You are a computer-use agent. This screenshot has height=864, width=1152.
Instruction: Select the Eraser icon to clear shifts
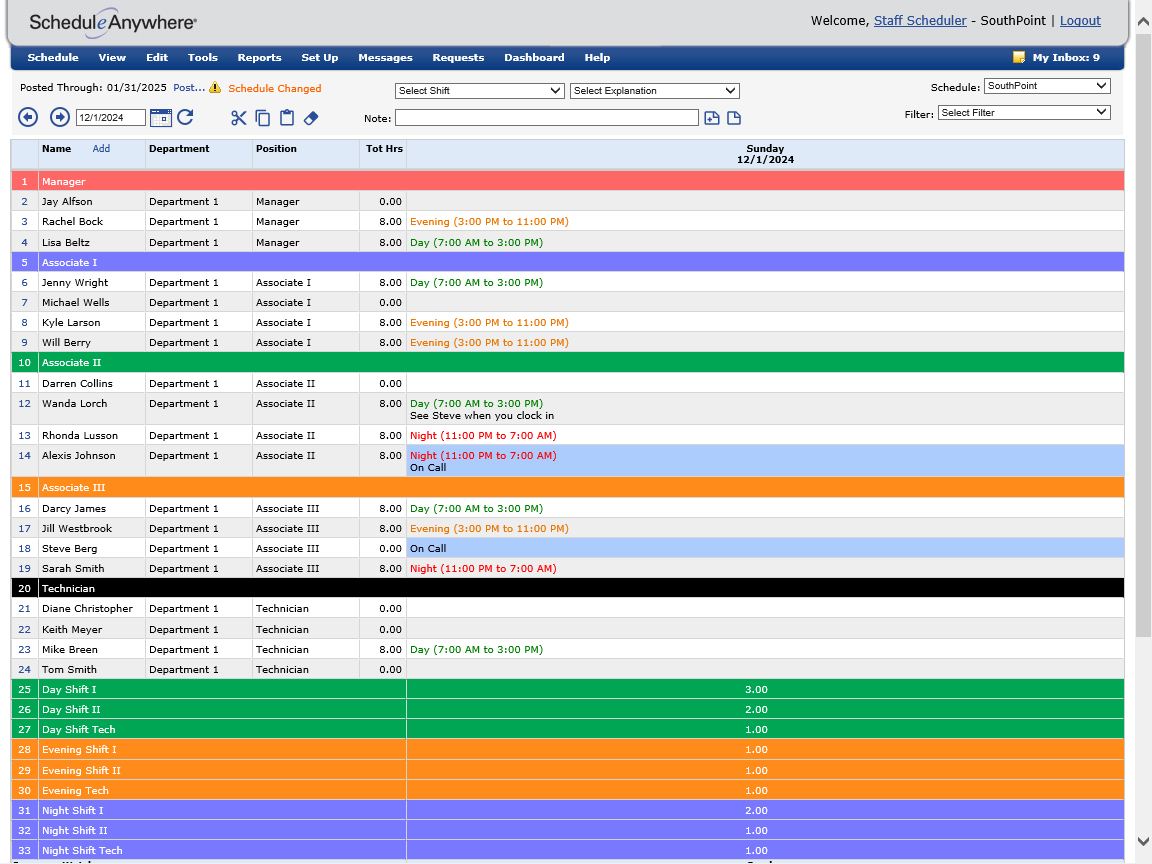(x=311, y=117)
